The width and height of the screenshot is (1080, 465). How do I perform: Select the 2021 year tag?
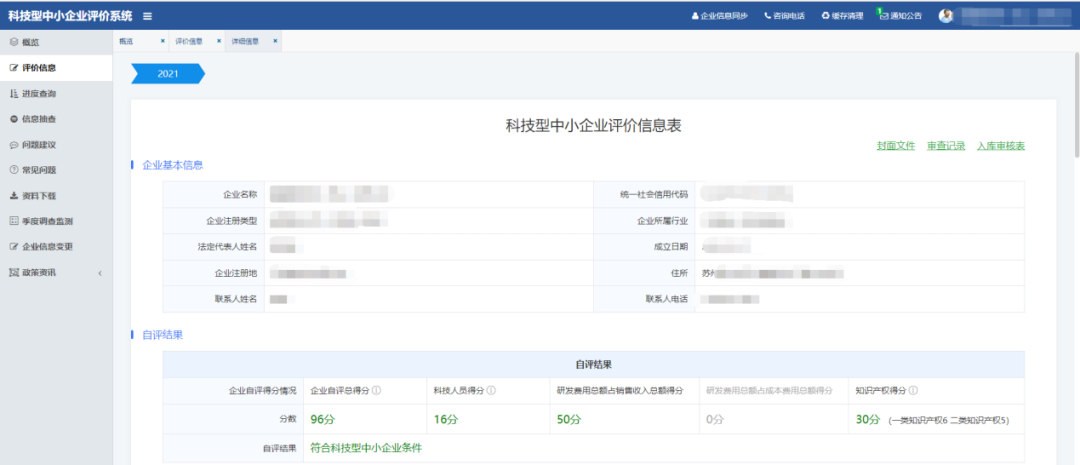pos(168,74)
